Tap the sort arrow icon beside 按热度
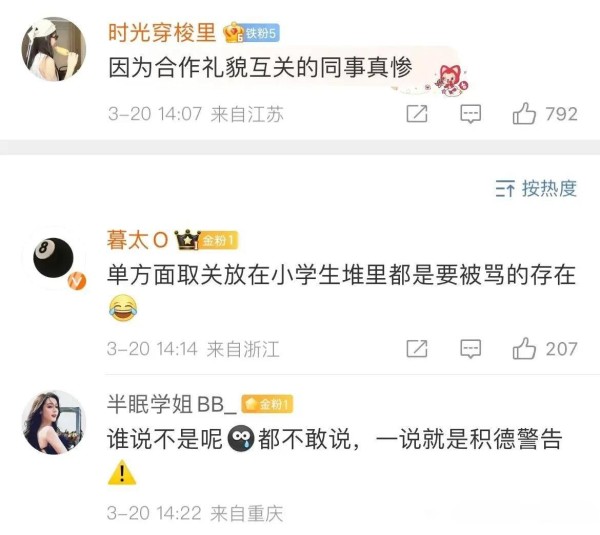The height and width of the screenshot is (535, 600). (x=505, y=188)
